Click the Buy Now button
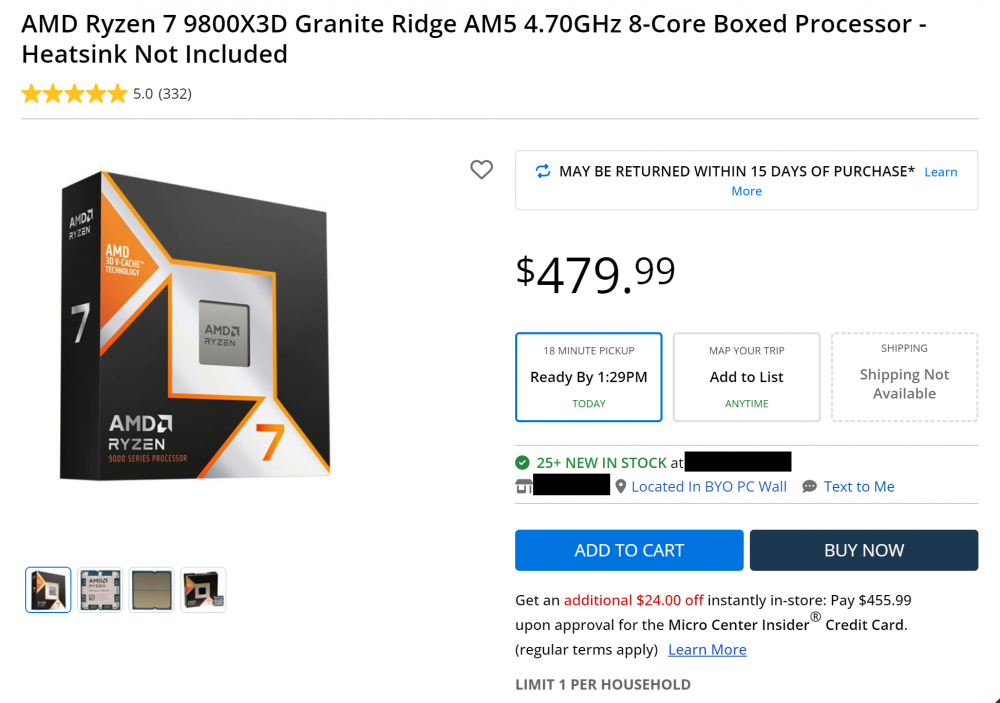The image size is (1000, 703). pos(863,550)
